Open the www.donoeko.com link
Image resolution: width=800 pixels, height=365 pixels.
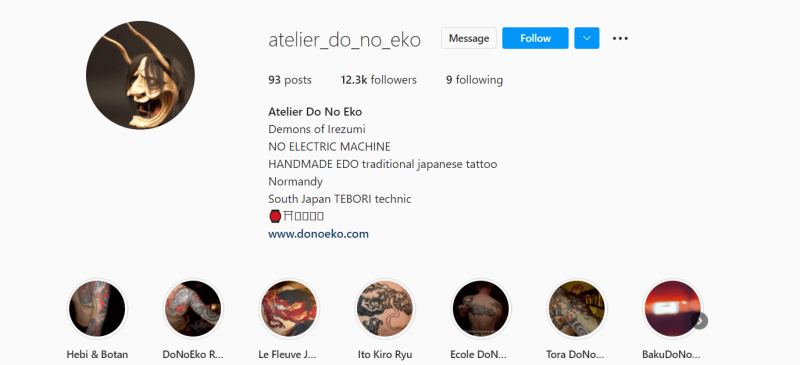[318, 234]
